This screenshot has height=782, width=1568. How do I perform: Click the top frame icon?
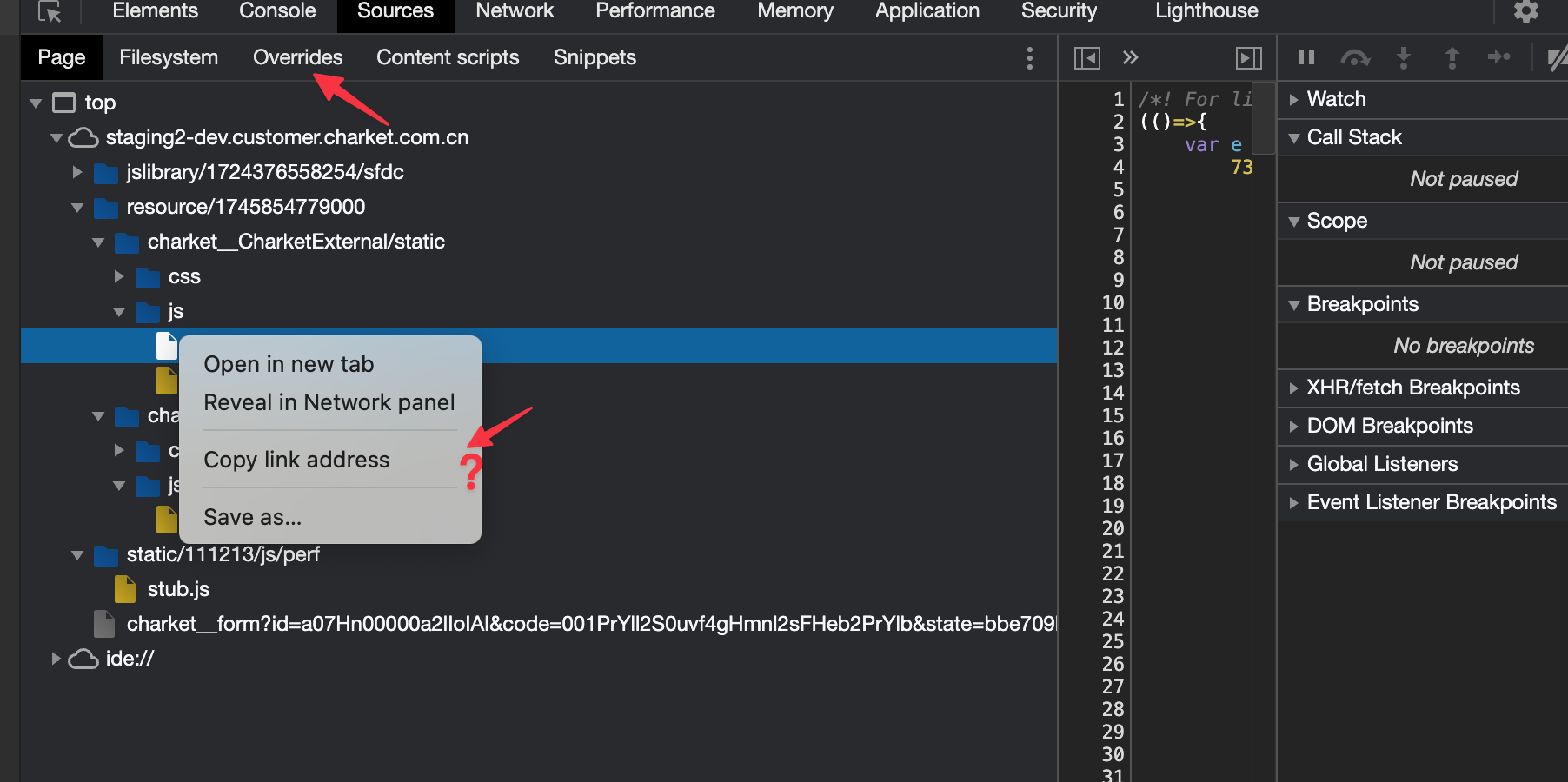64,103
